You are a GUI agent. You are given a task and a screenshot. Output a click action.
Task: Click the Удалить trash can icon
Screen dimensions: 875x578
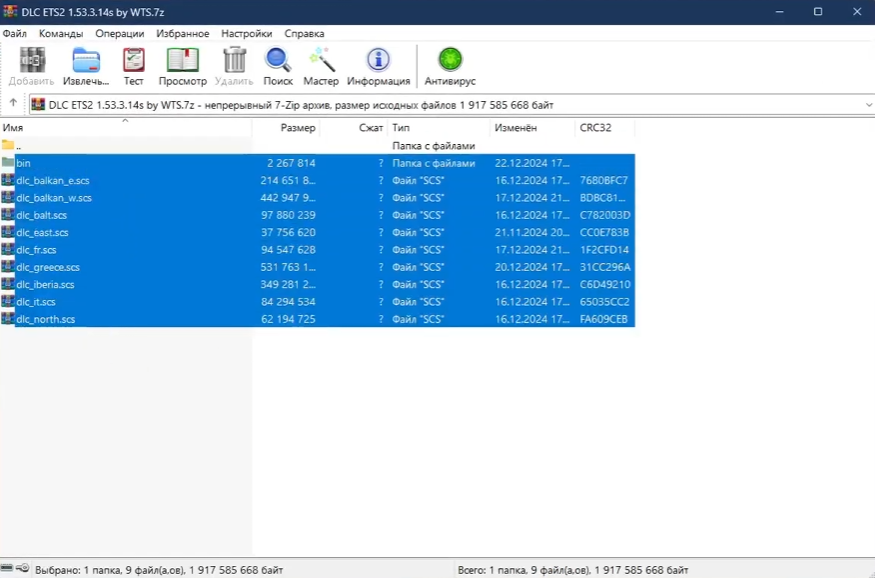coord(234,60)
